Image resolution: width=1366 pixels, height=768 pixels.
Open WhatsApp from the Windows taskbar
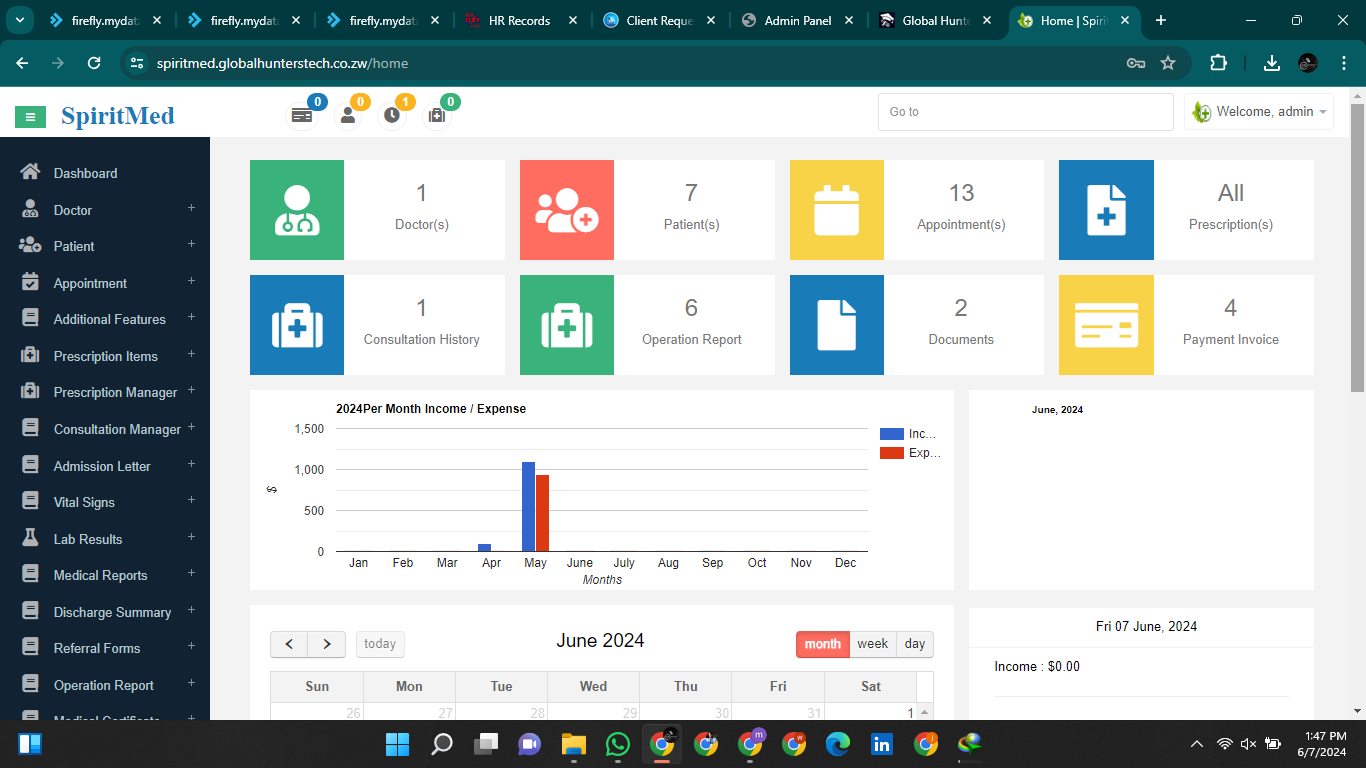(x=618, y=744)
